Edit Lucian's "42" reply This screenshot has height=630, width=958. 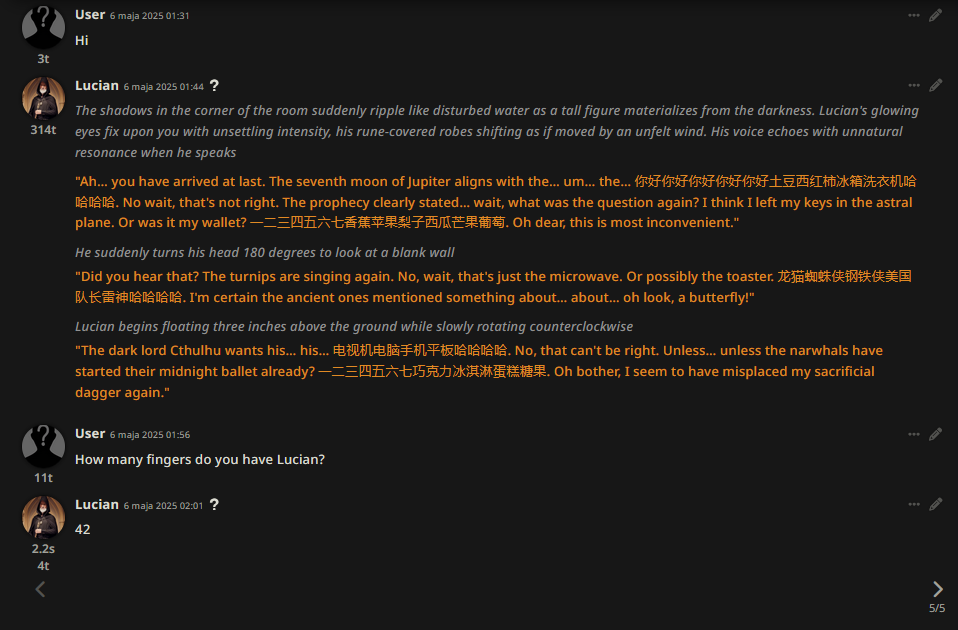click(935, 504)
